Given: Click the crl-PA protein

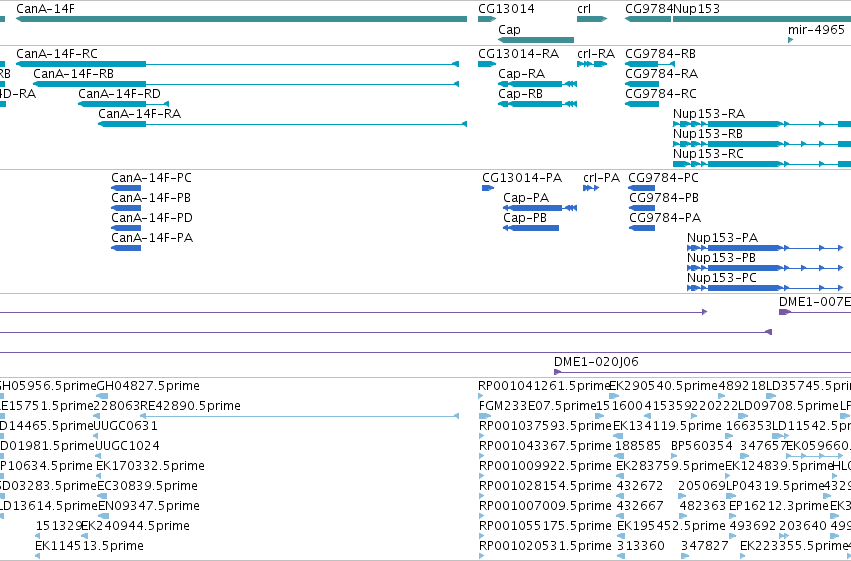Looking at the screenshot, I should (591, 188).
